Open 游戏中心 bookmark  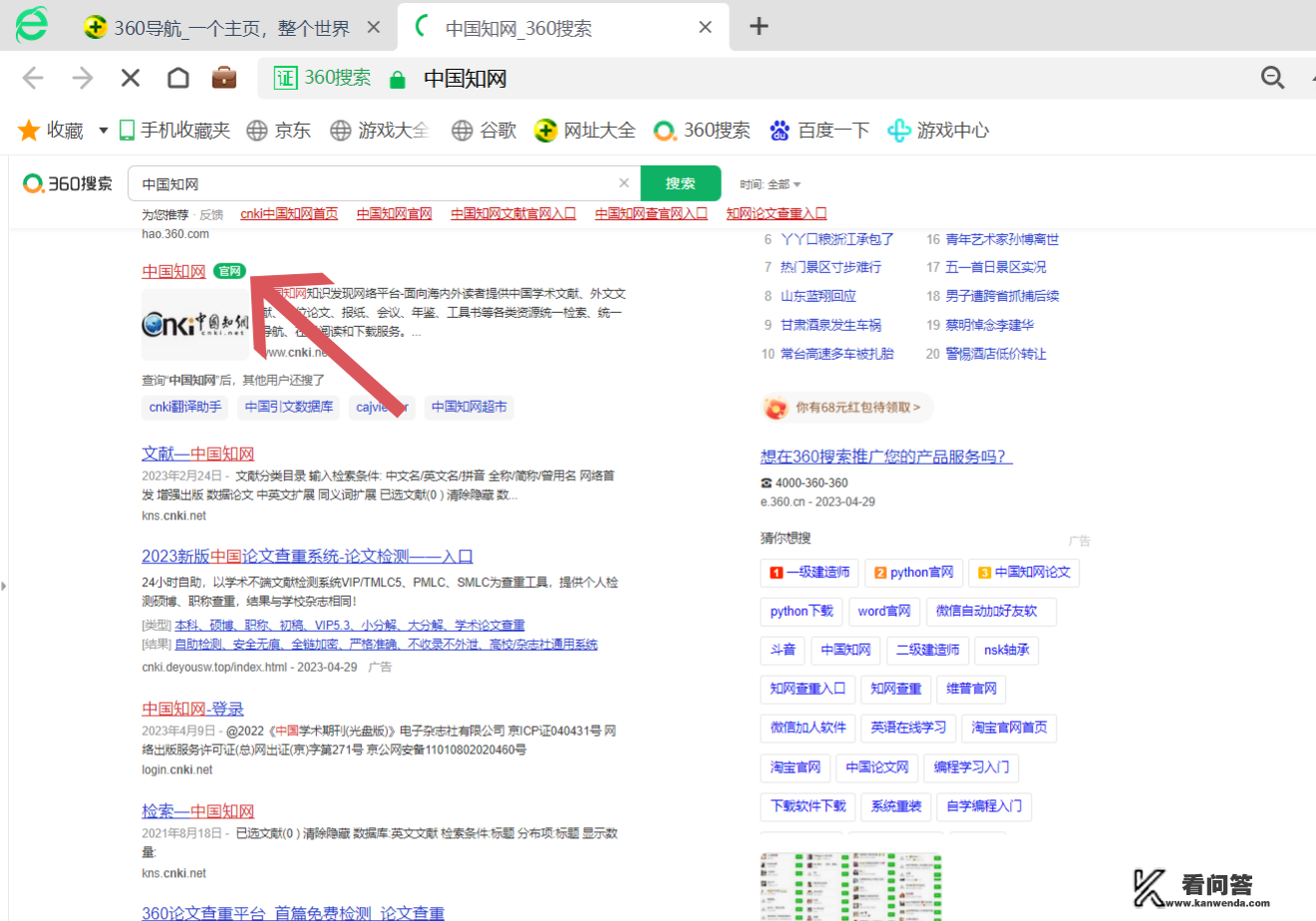pos(938,130)
